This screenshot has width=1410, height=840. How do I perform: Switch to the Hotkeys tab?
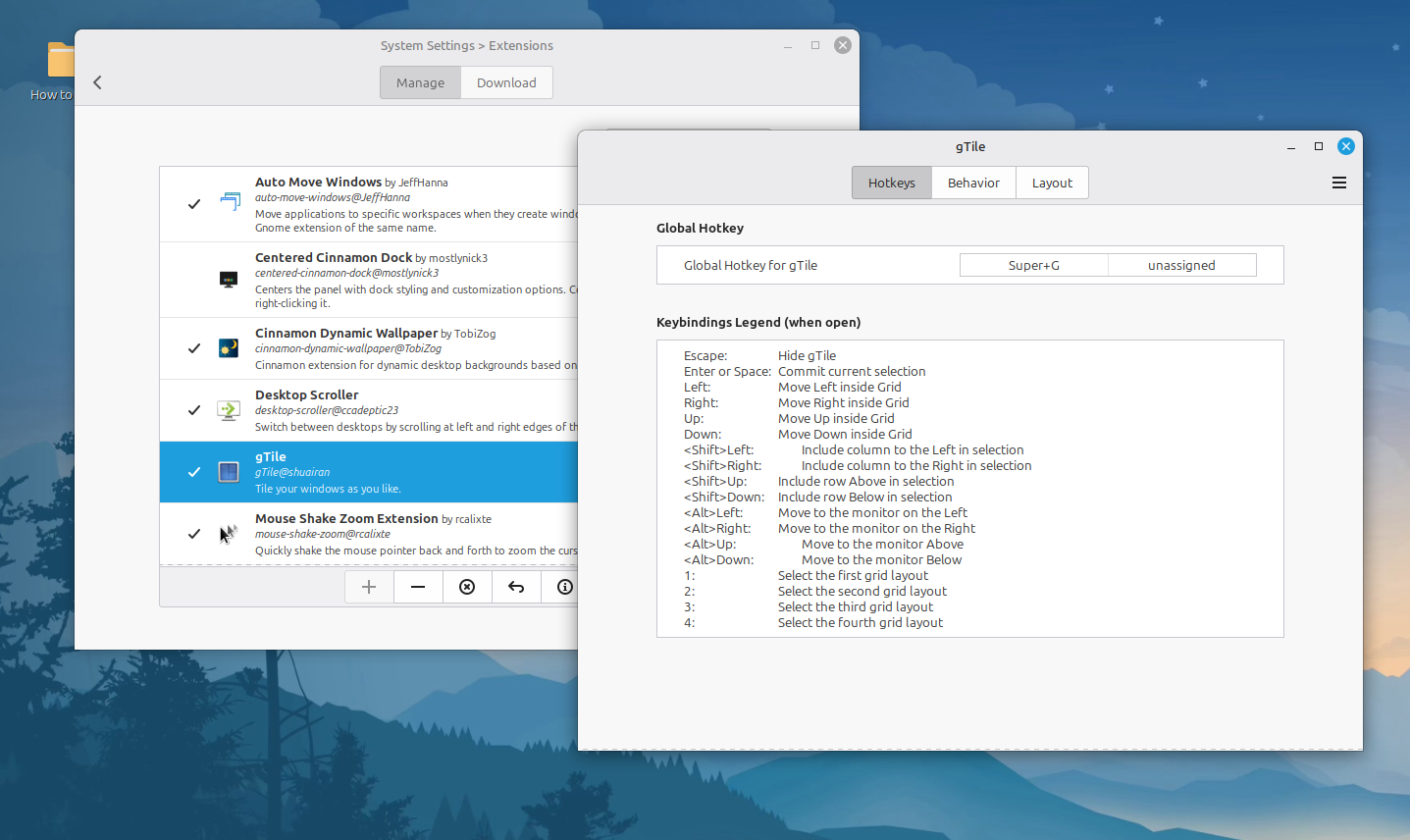tap(891, 183)
